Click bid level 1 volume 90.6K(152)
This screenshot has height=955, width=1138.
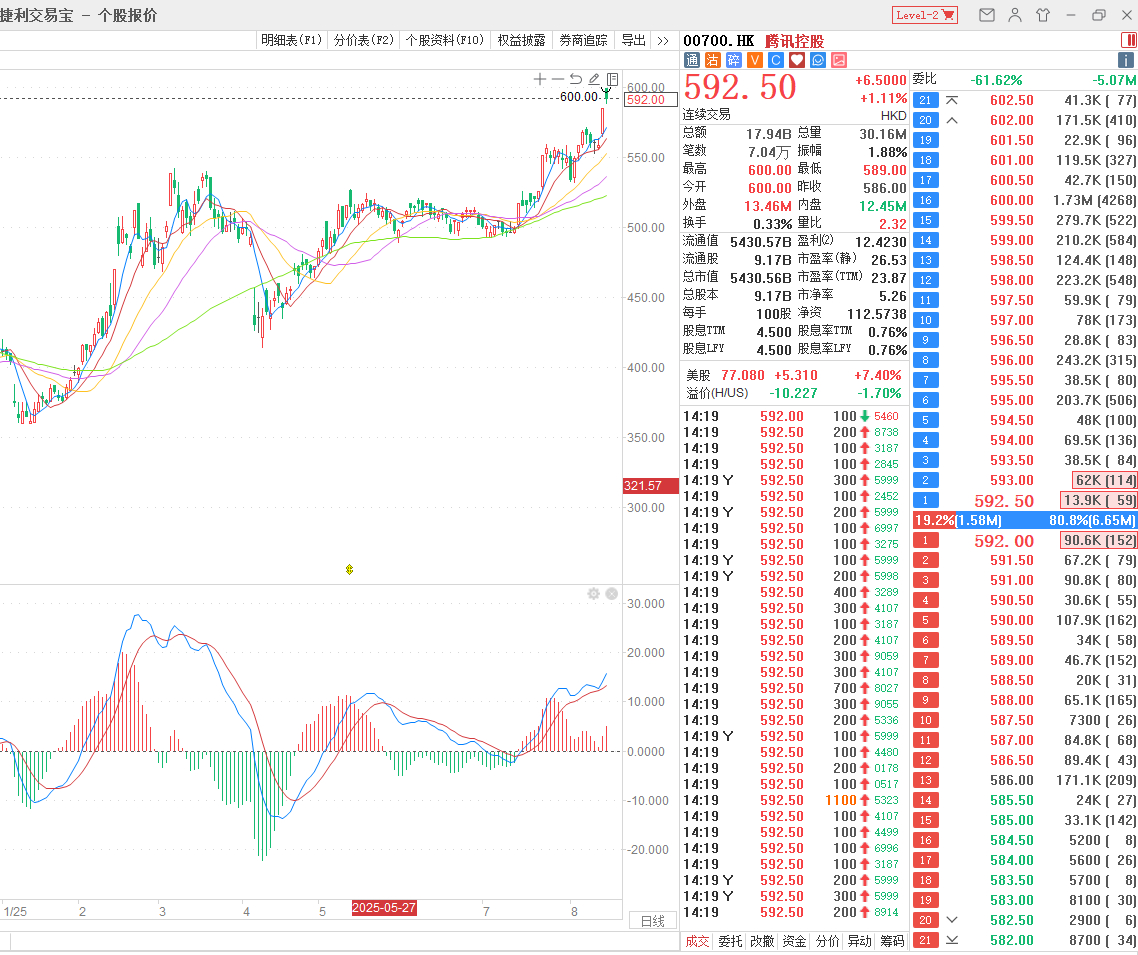click(x=1099, y=541)
